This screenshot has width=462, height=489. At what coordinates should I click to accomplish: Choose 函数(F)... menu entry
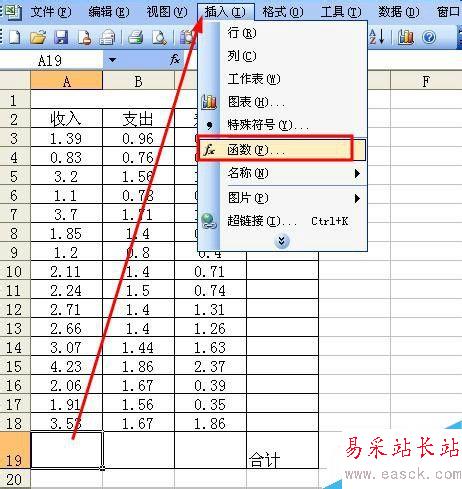[x=282, y=150]
